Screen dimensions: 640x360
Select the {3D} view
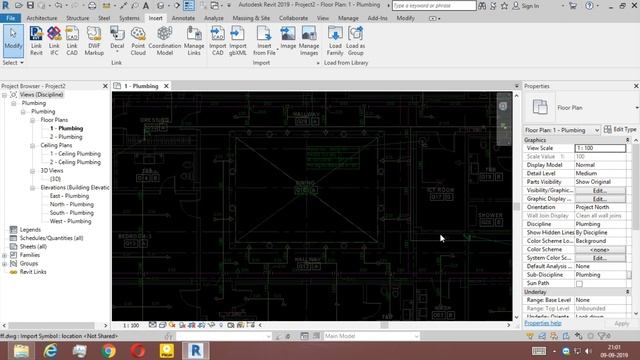pos(55,179)
